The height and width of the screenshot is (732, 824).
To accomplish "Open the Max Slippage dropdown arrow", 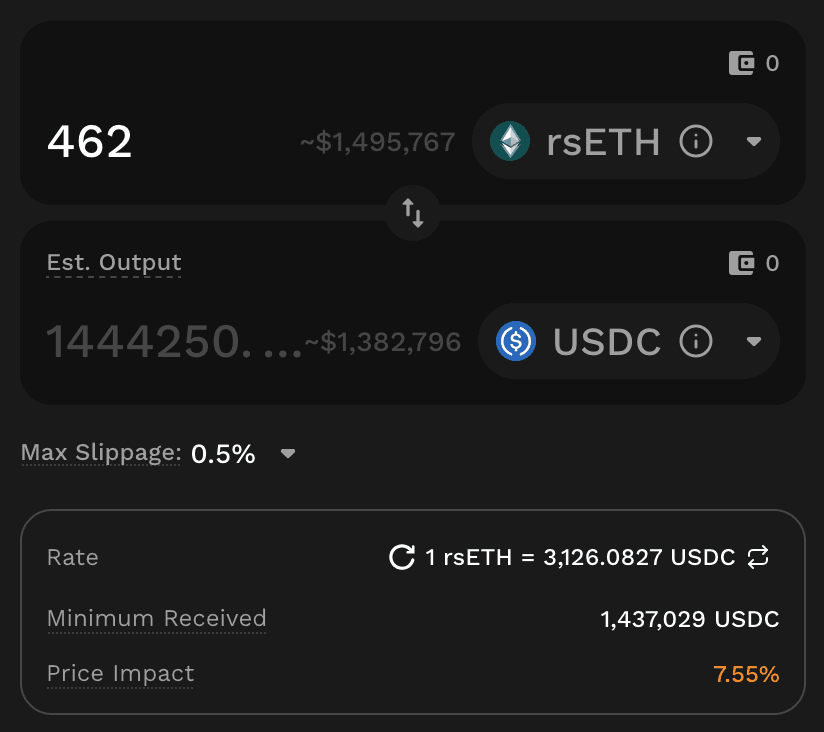I will (288, 454).
